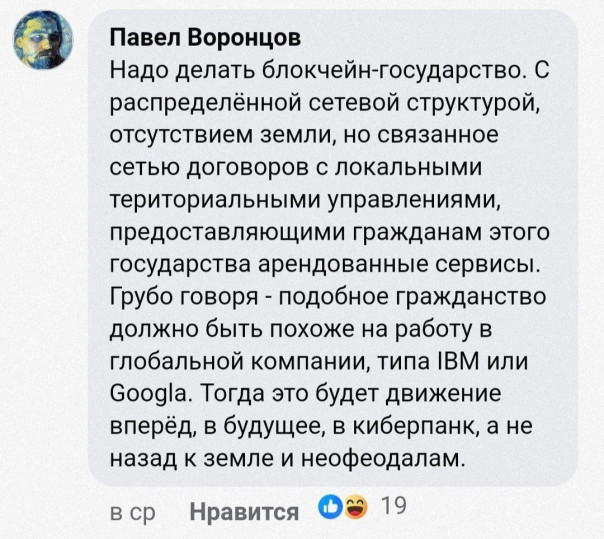Open the author name Павел Воронцов

pos(206,40)
